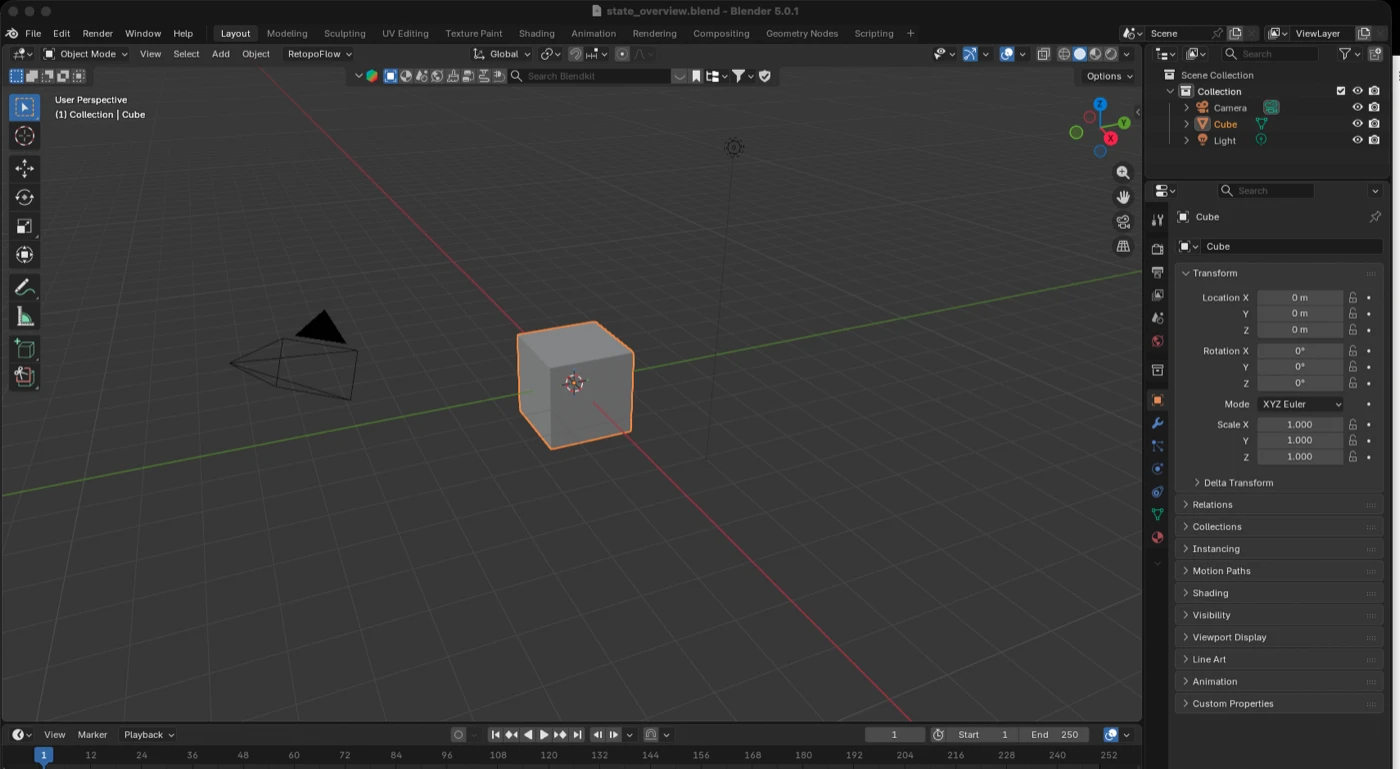1400x769 pixels.
Task: Open the File menu
Action: click(x=33, y=33)
